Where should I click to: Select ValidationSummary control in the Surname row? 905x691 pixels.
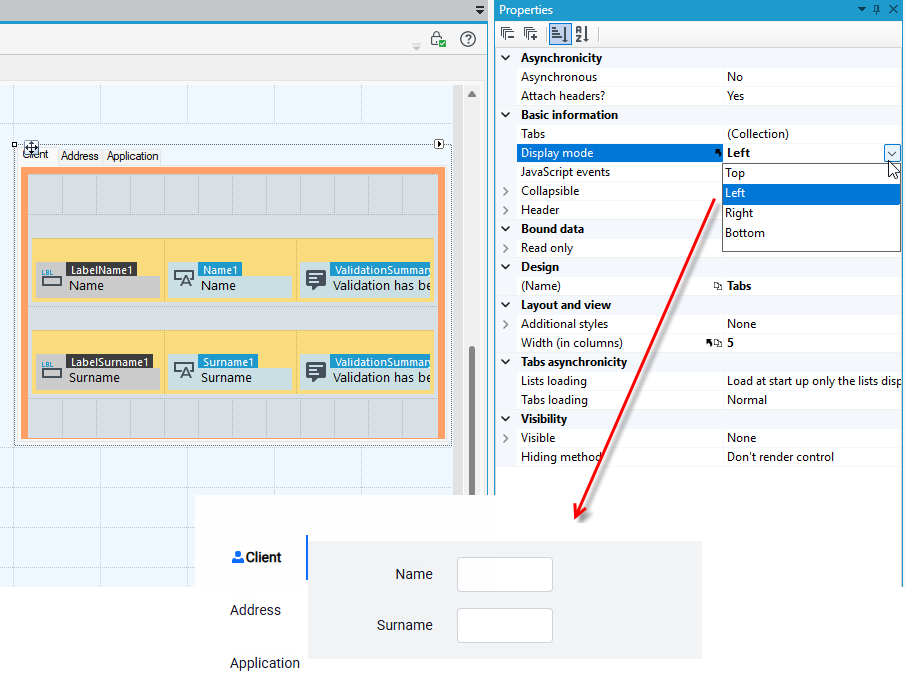(x=366, y=372)
